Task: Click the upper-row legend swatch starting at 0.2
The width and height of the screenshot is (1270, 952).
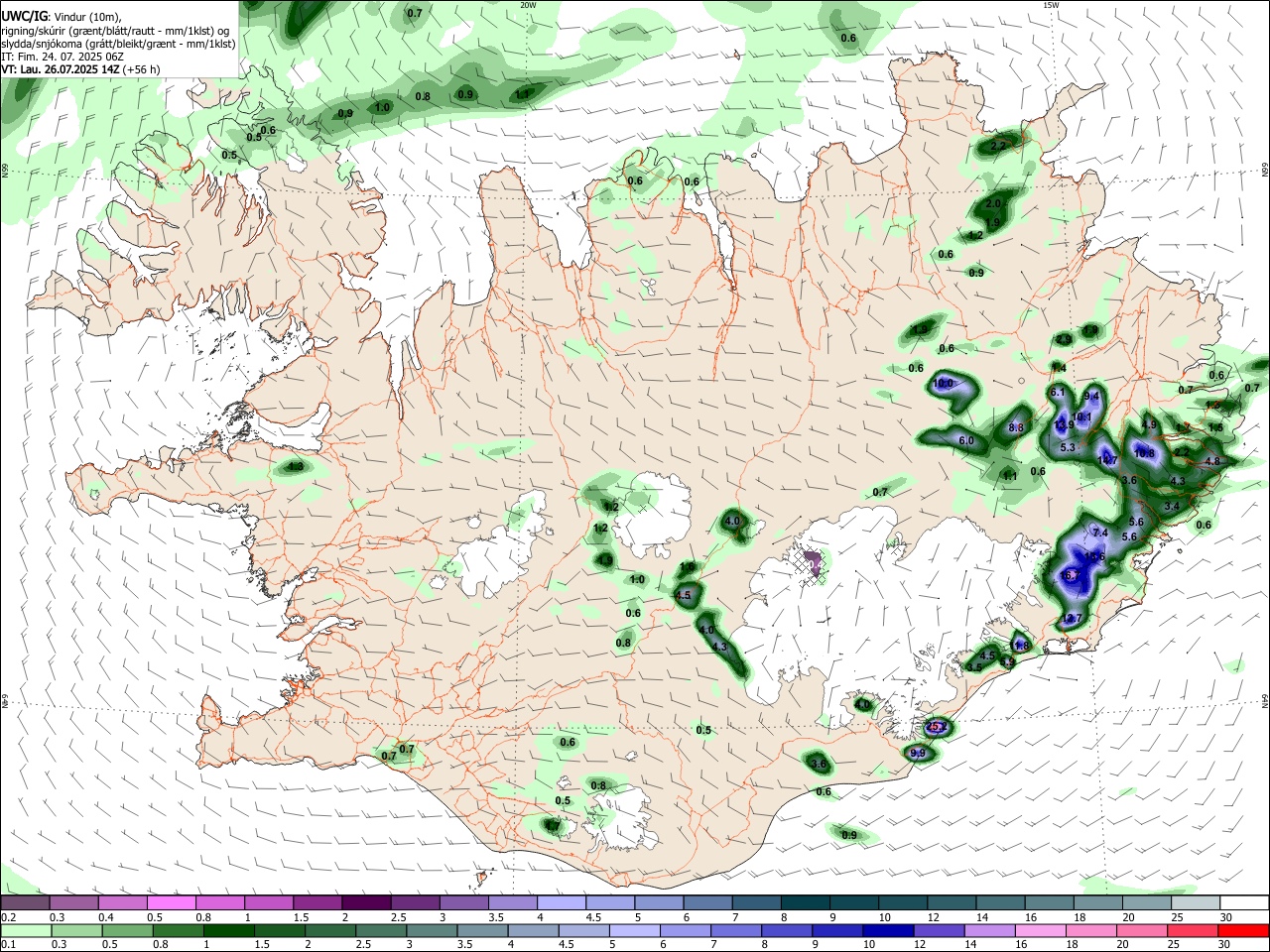Action: (x=25, y=902)
